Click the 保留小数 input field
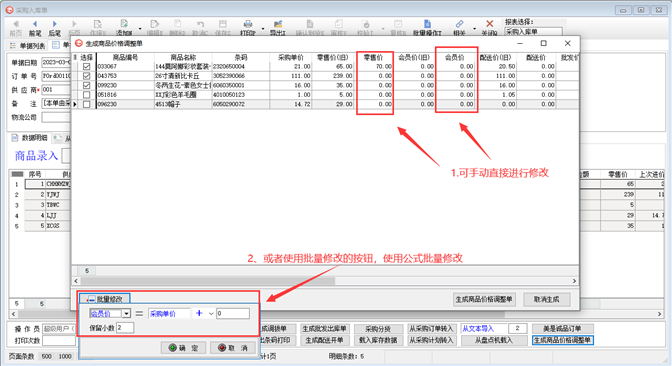 [x=125, y=328]
